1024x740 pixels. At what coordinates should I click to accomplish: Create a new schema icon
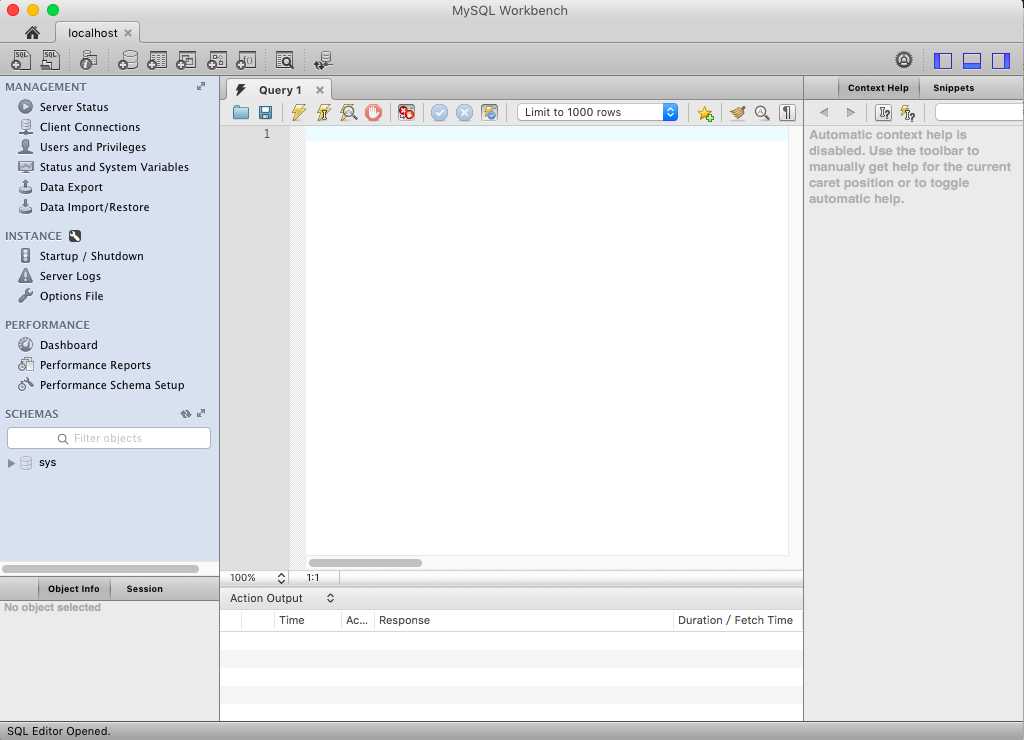[127, 60]
